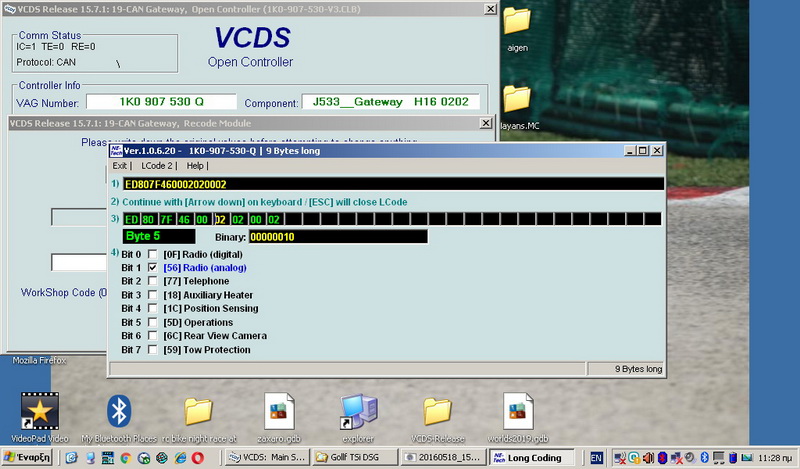This screenshot has height=469, width=800.
Task: Switch to VCDS: Main Screen taskbar button
Action: (x=267, y=457)
